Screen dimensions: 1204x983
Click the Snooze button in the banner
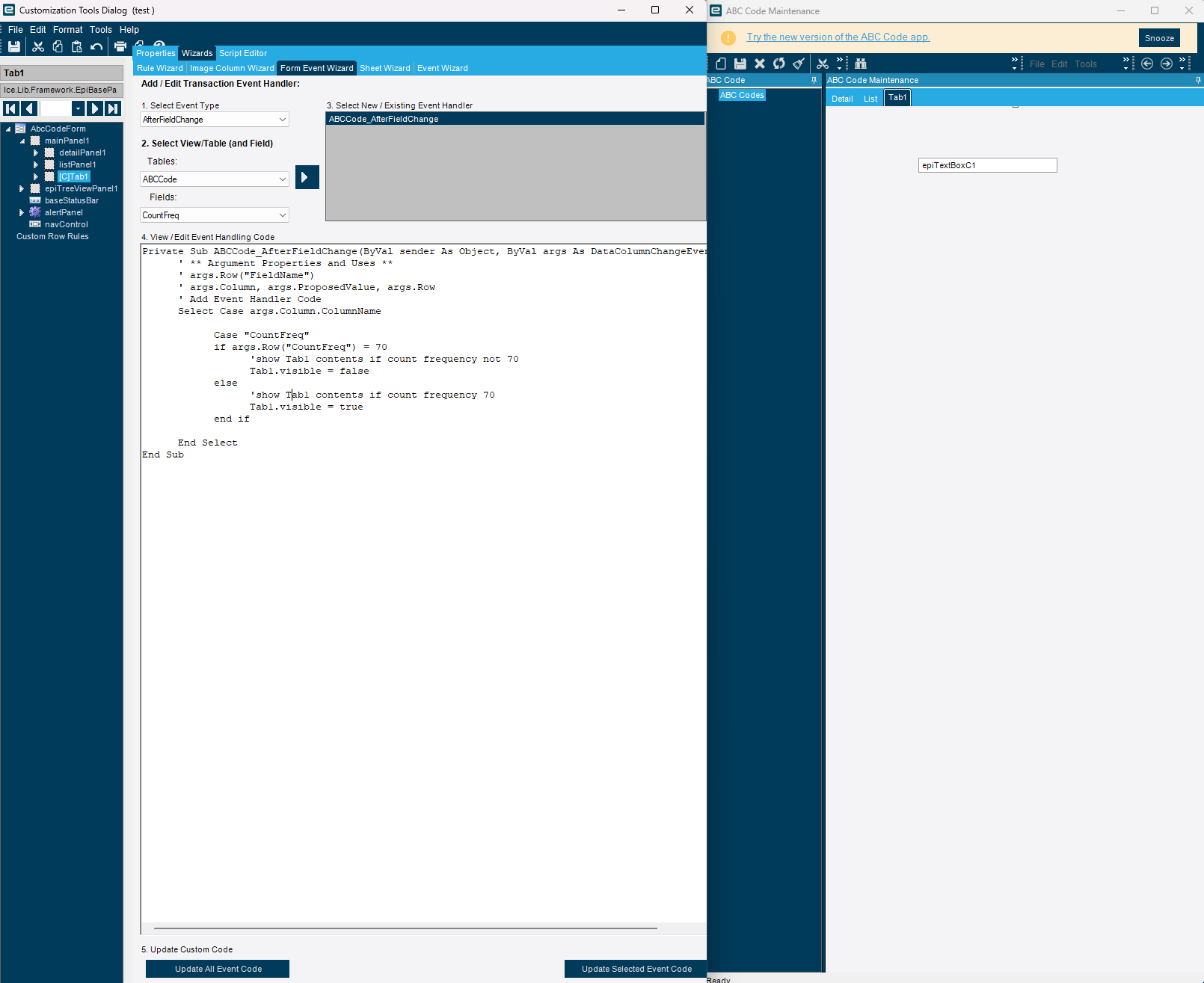pos(1159,38)
